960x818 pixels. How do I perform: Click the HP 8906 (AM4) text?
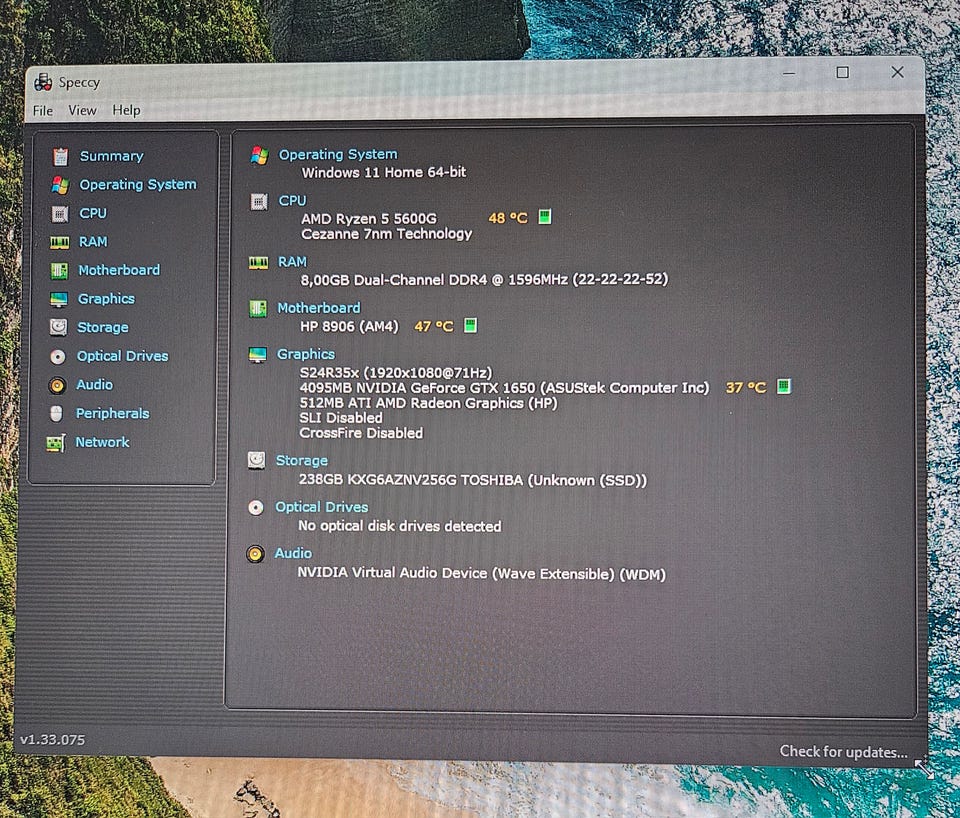(349, 326)
